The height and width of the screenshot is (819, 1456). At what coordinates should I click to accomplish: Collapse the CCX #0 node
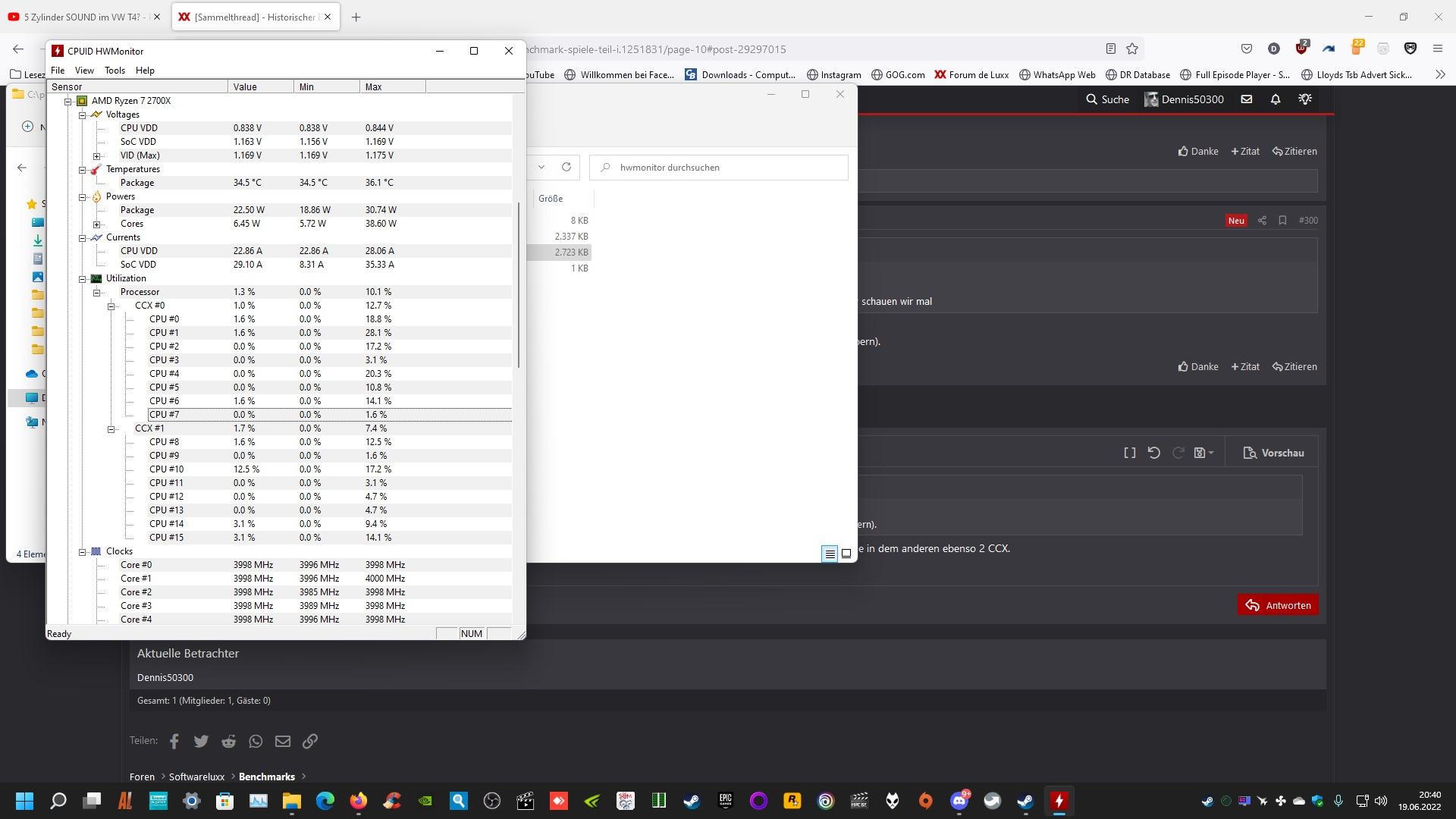[111, 306]
